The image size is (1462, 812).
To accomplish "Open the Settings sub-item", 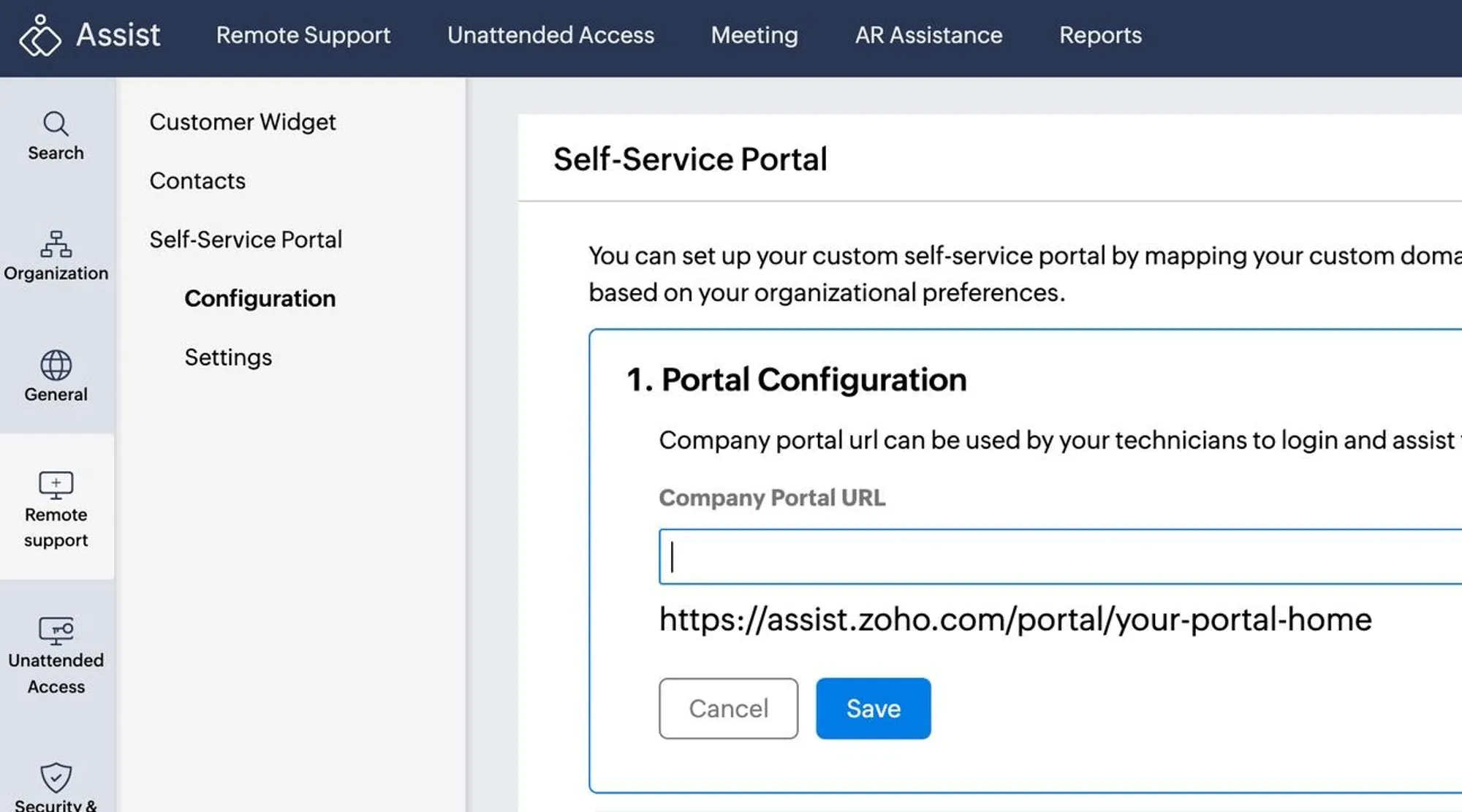I will (227, 357).
